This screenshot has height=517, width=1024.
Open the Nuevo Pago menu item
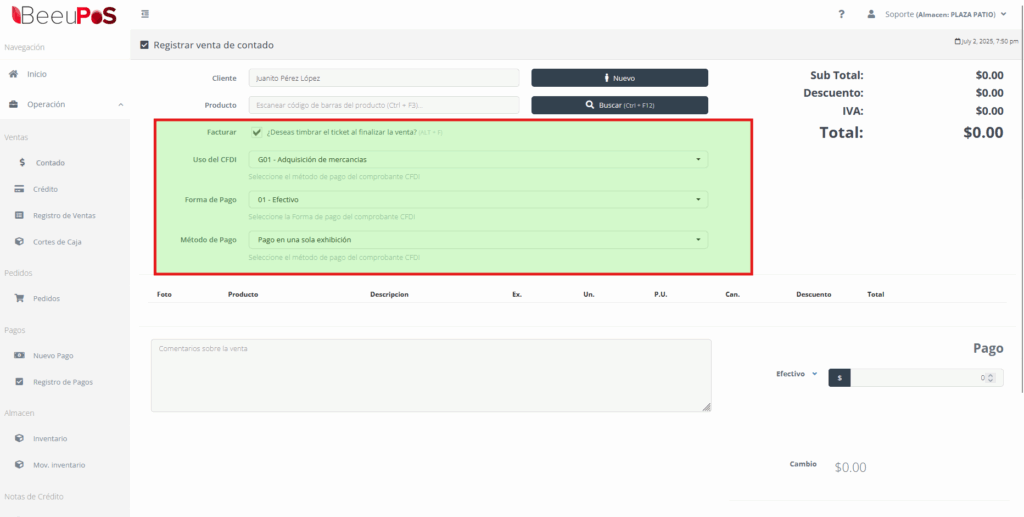tap(53, 356)
